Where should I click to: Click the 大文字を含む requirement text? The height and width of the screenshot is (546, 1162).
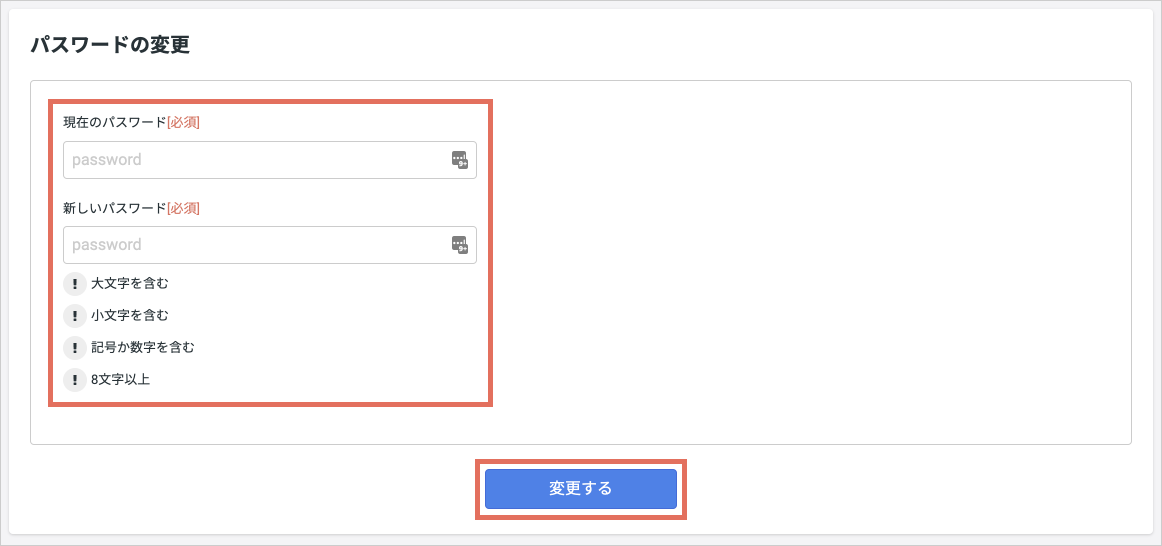(x=130, y=284)
